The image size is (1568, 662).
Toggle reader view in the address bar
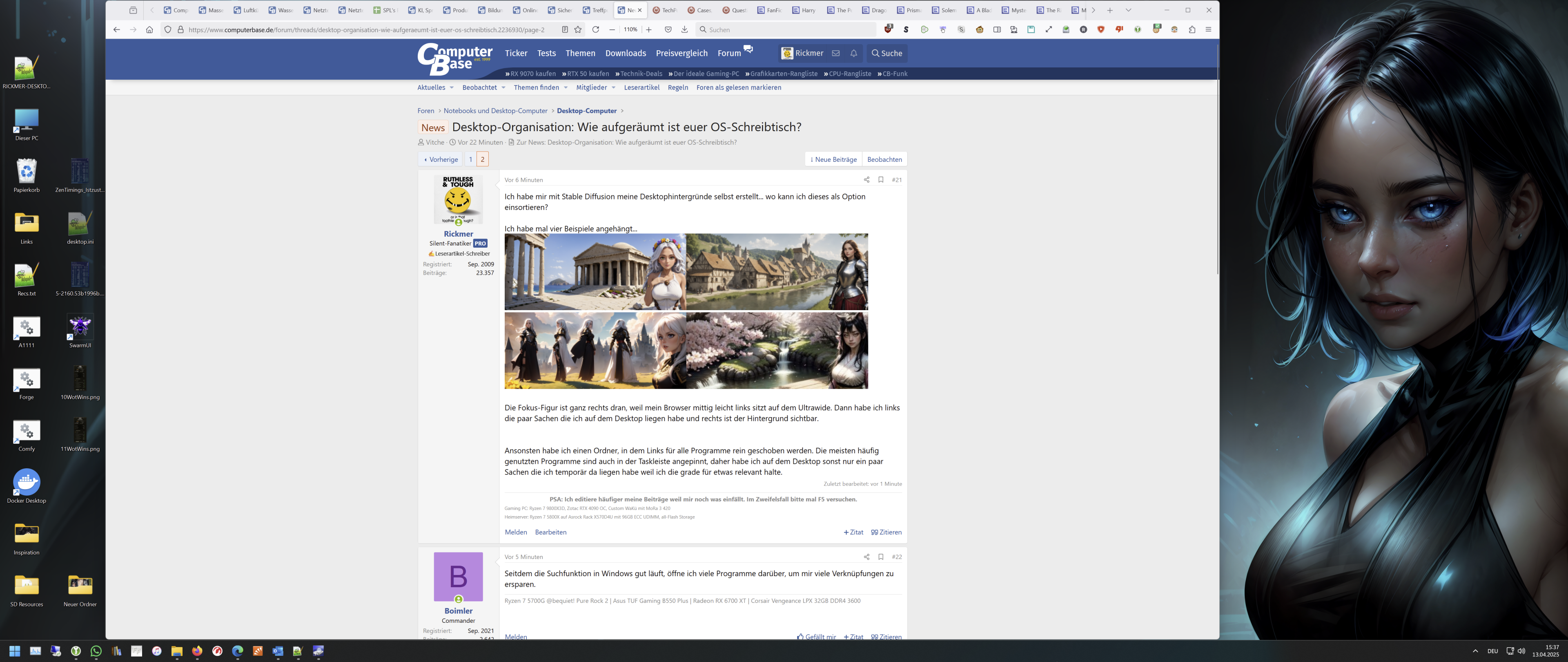click(x=564, y=29)
